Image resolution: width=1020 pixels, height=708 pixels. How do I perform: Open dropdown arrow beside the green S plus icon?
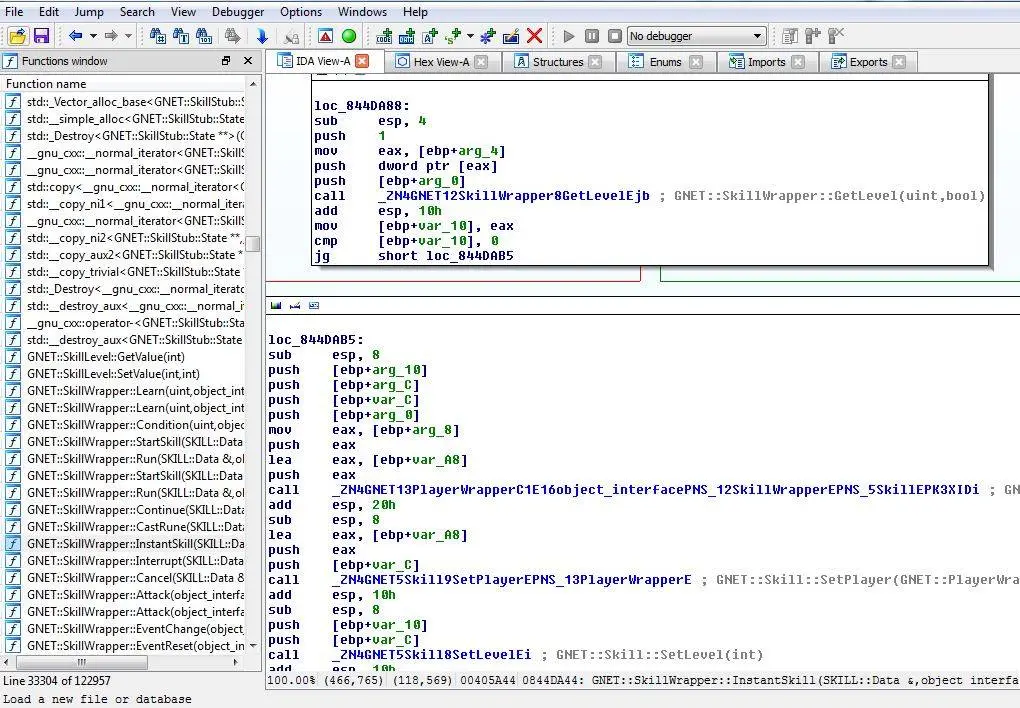tap(470, 36)
